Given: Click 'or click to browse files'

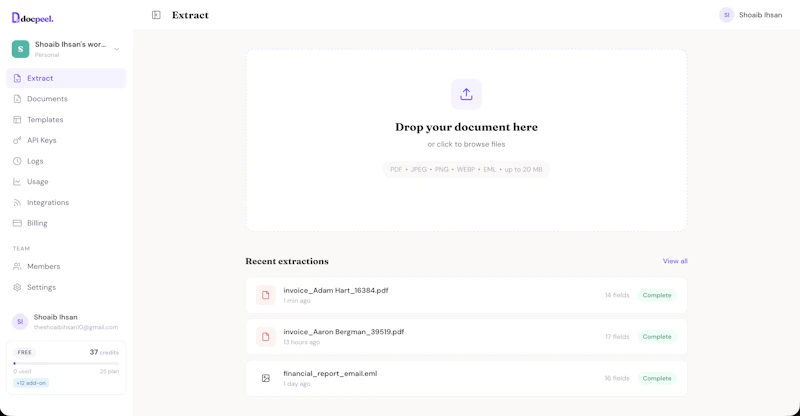Looking at the screenshot, I should pos(466,144).
